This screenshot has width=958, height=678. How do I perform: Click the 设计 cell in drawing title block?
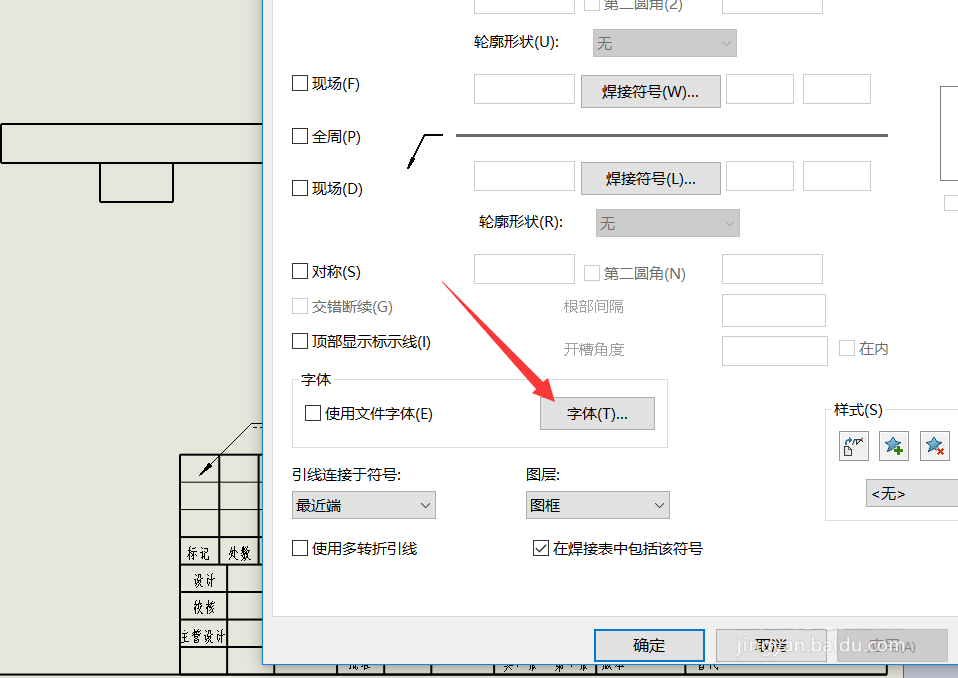(203, 580)
